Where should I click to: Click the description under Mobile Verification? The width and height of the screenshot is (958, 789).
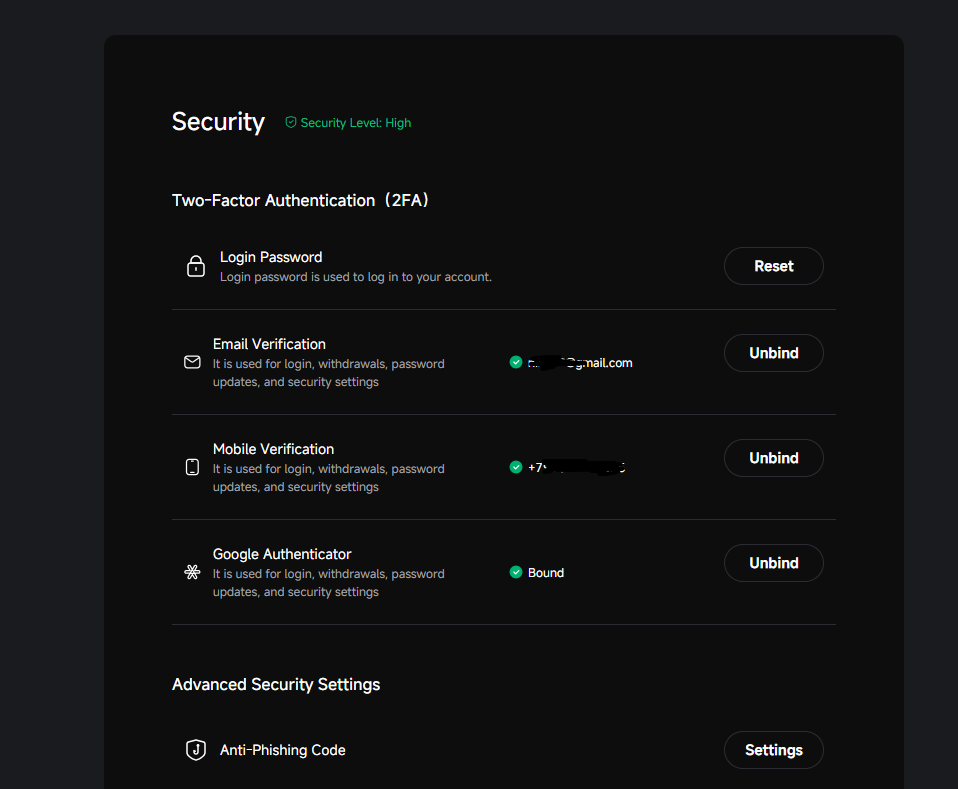(329, 478)
